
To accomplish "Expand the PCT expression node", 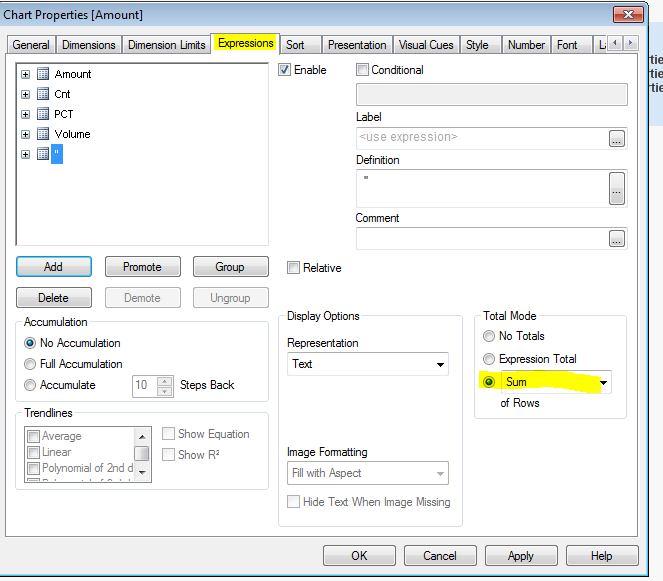I will [26, 114].
